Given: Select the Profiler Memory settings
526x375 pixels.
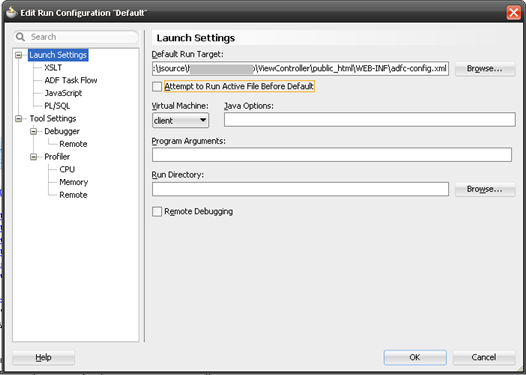Looking at the screenshot, I should pyautogui.click(x=73, y=182).
